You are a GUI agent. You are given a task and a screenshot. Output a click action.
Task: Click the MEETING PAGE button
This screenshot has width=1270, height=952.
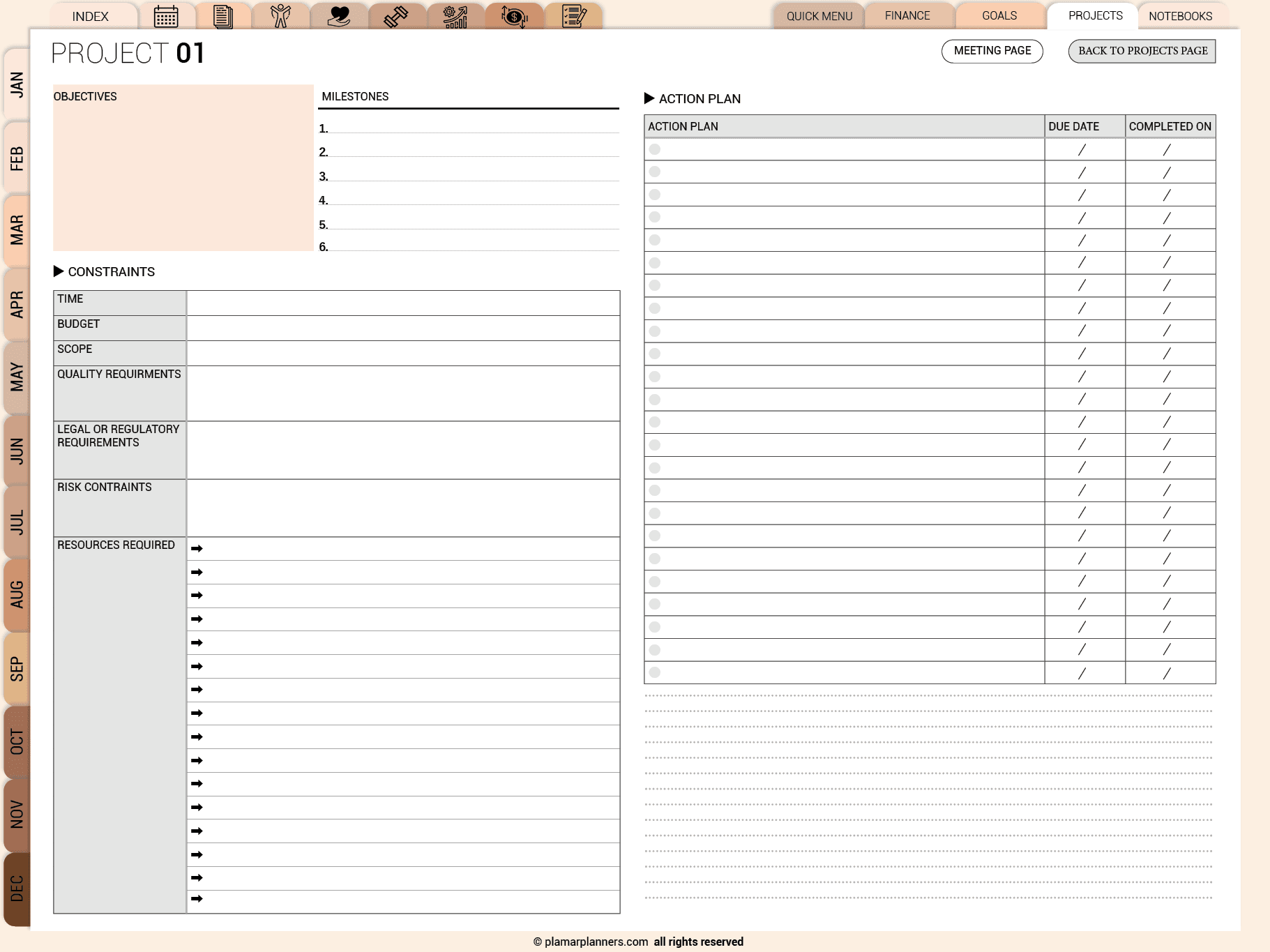click(x=992, y=51)
